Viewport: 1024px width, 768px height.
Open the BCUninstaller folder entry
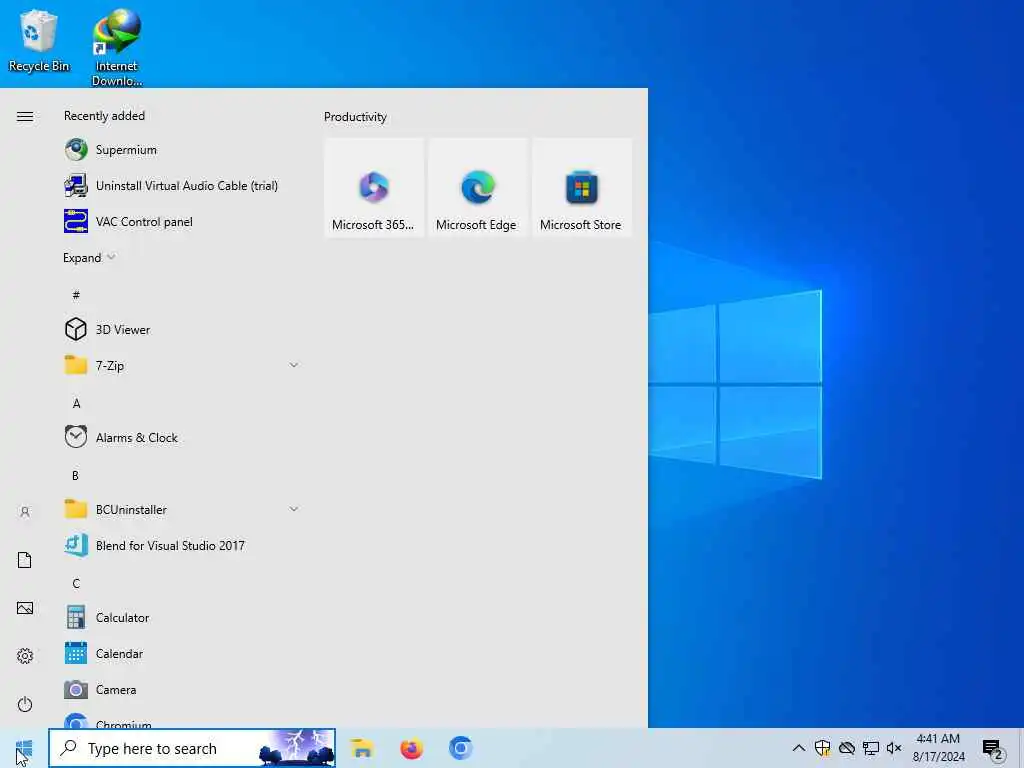pos(183,509)
